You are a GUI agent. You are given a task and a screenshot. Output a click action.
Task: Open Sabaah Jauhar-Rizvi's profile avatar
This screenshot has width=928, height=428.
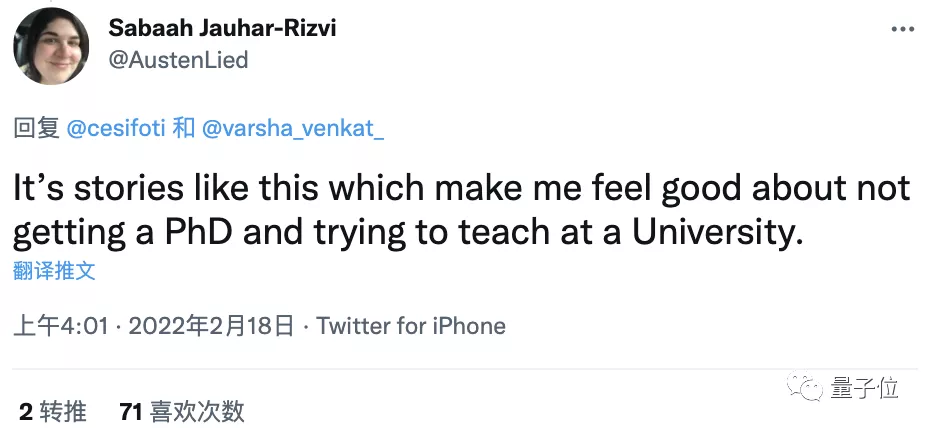click(49, 46)
